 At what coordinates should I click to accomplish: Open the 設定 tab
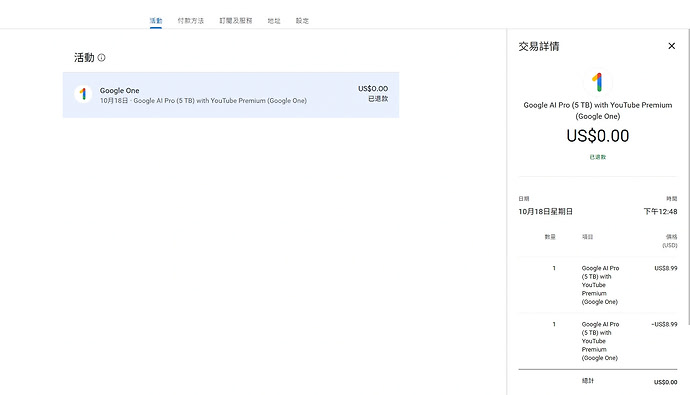pos(302,21)
